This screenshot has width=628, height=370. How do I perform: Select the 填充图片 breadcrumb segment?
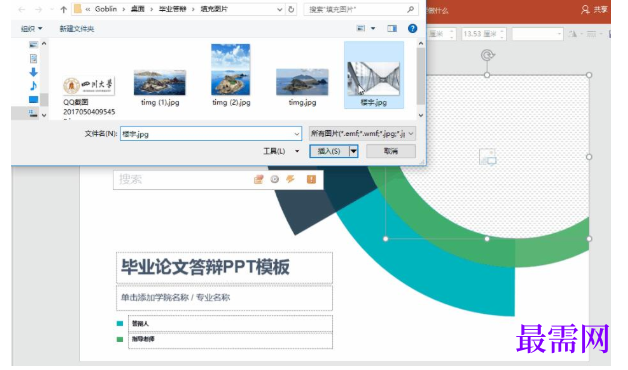tap(214, 9)
